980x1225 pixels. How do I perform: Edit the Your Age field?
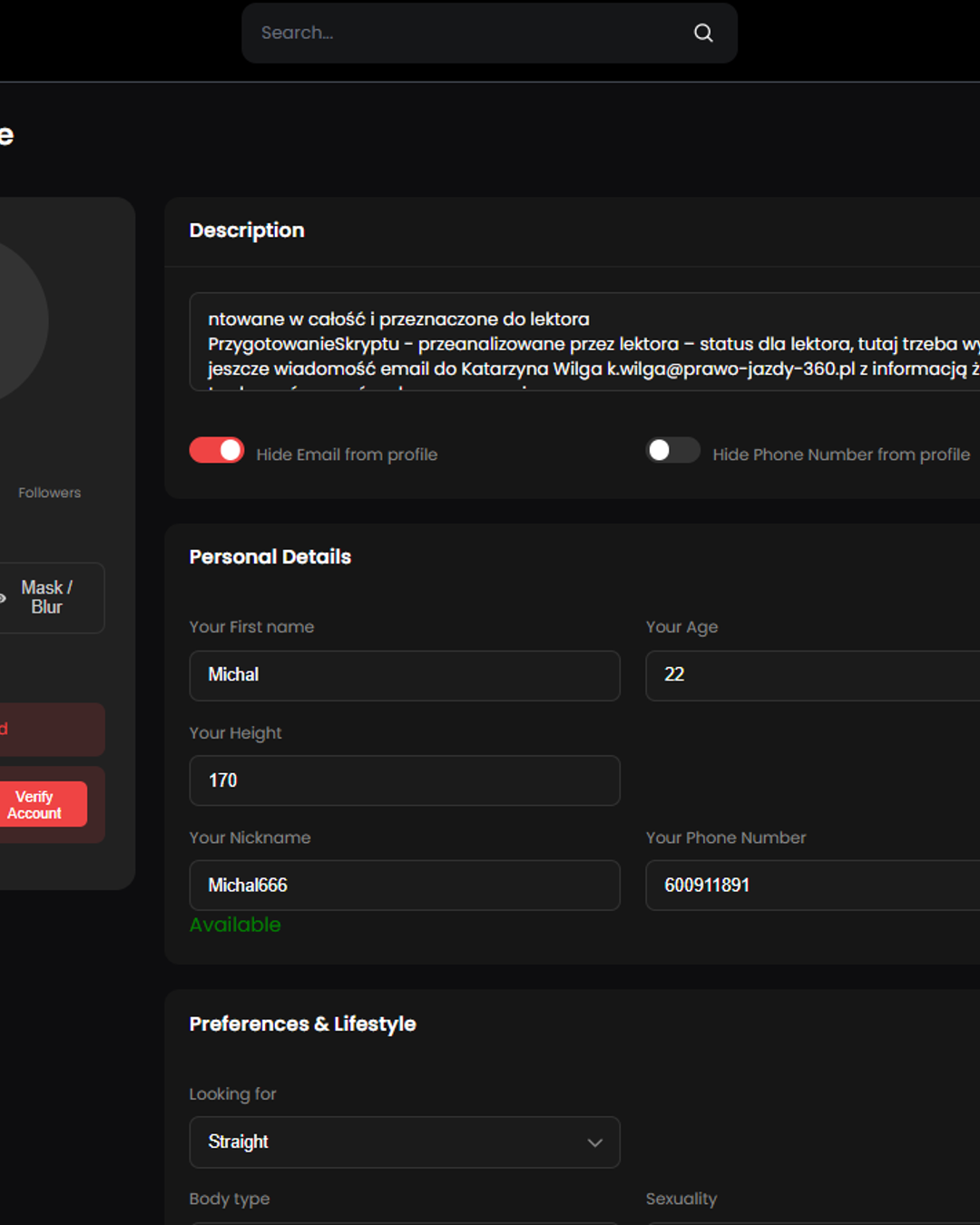pos(812,675)
